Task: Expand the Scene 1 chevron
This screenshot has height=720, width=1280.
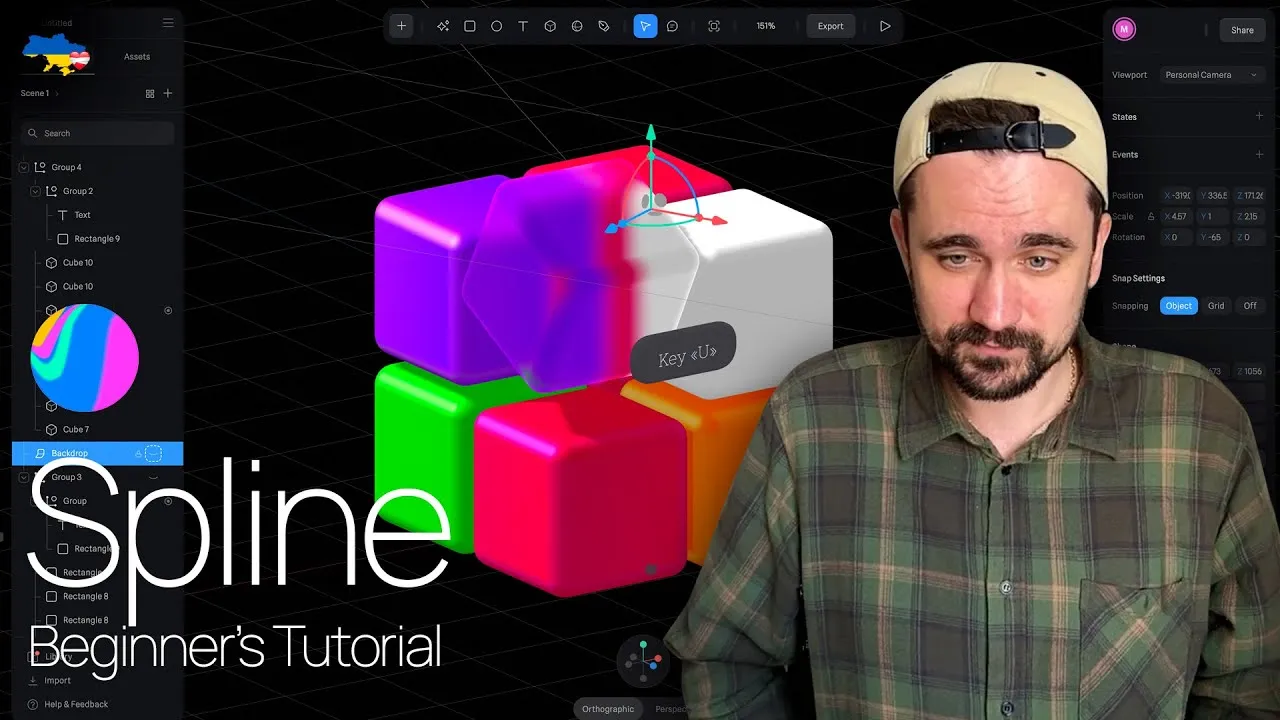Action: pos(57,93)
